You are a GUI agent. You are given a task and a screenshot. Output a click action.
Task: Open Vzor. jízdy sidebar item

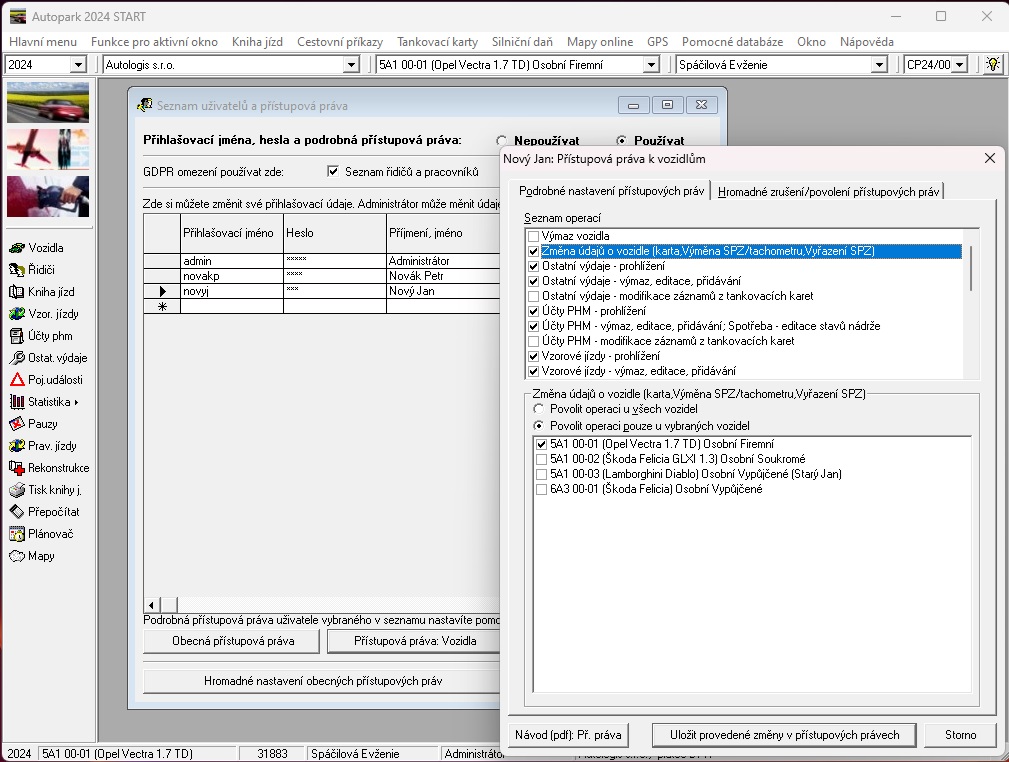pos(44,313)
